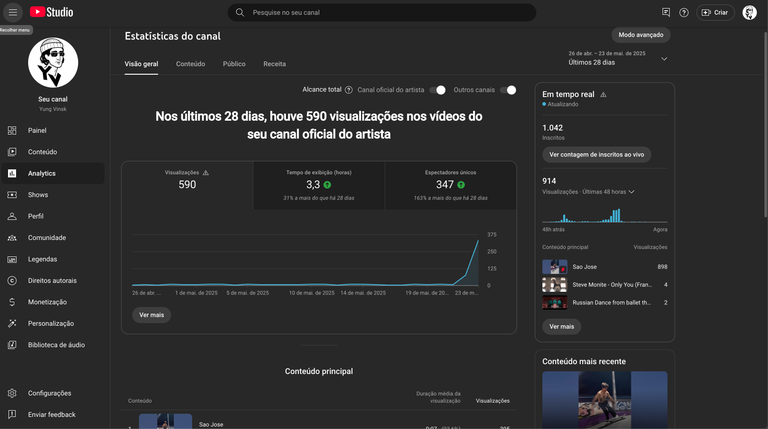Select Espectadores únicos metric card
Screen dimensions: 768x429
point(451,186)
